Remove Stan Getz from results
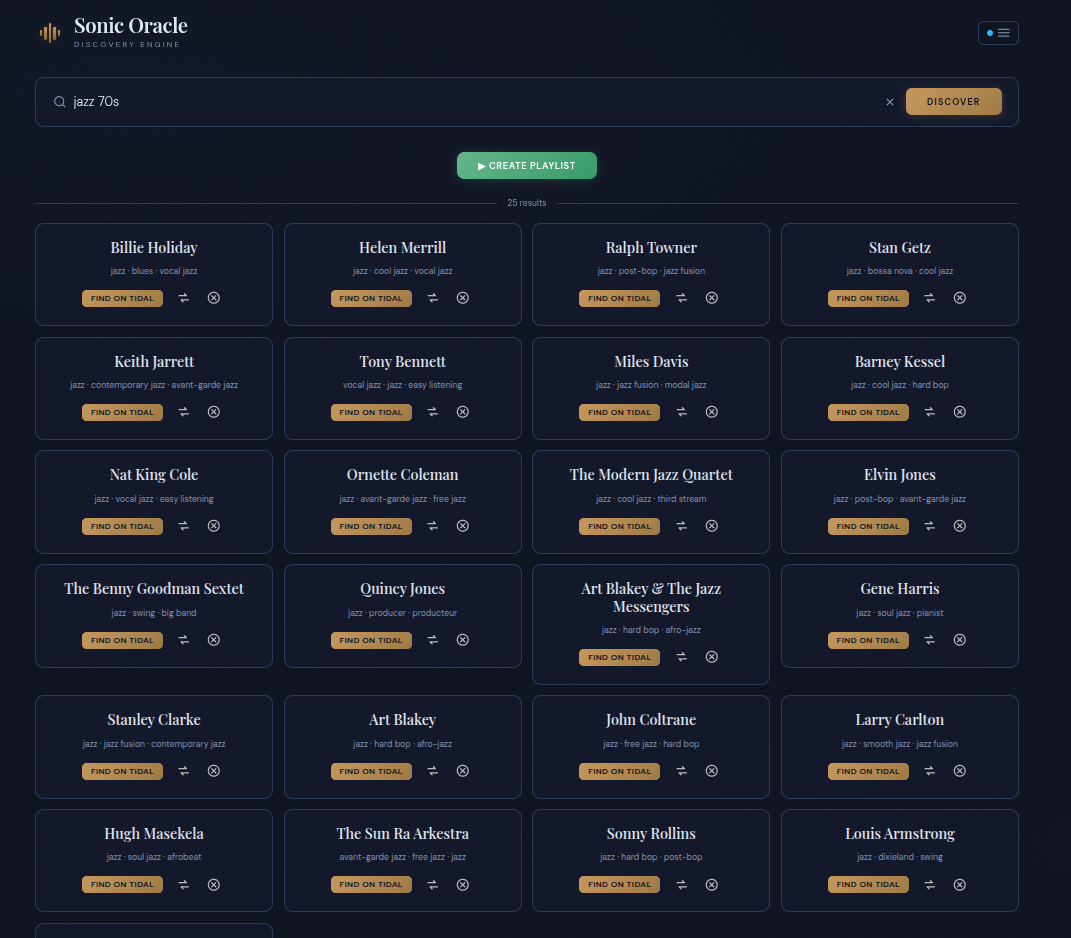This screenshot has height=938, width=1071. pos(960,298)
